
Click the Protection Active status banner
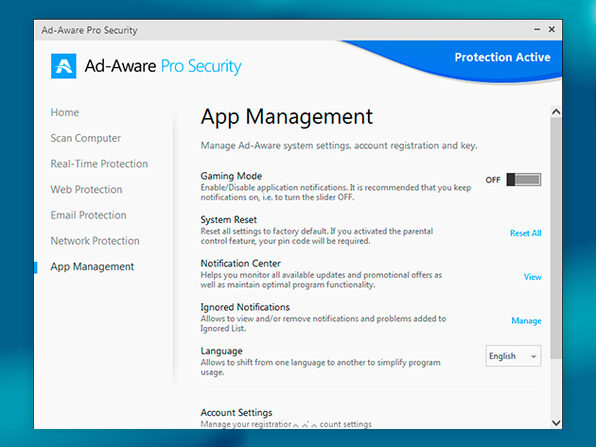pyautogui.click(x=502, y=57)
